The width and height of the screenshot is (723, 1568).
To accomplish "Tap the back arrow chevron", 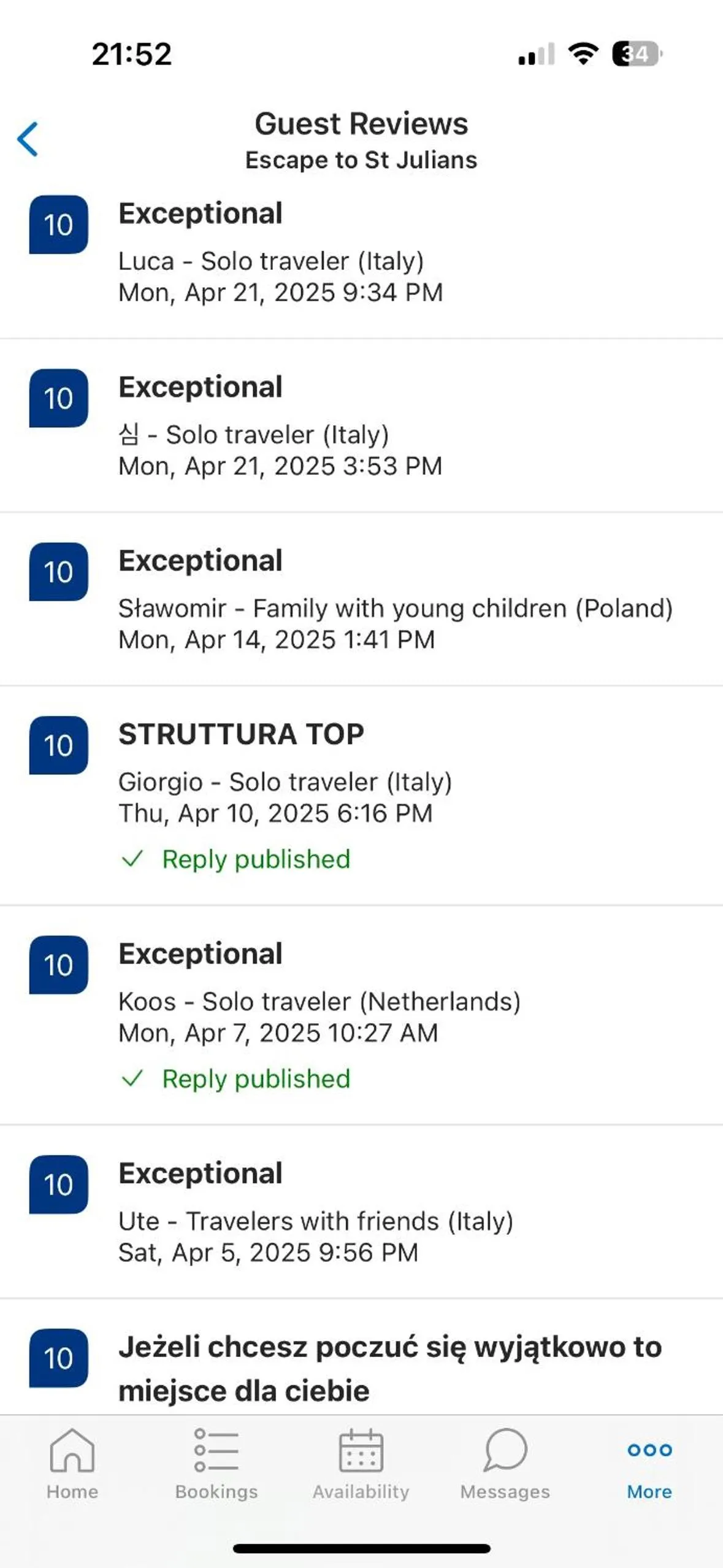I will [28, 139].
